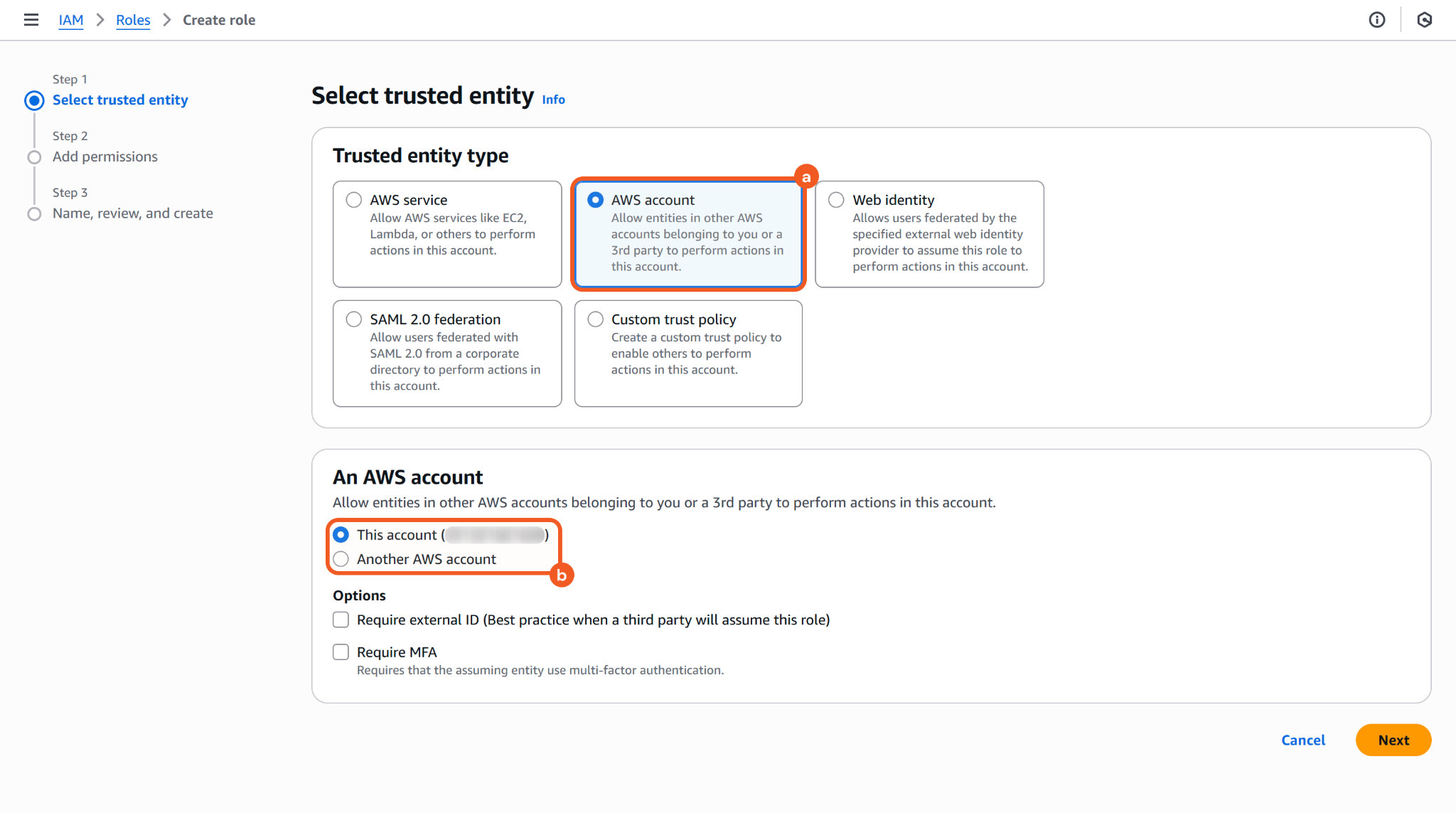Viewport: 1456px width, 813px height.
Task: Click the Add permissions step label
Action: pyautogui.click(x=105, y=156)
